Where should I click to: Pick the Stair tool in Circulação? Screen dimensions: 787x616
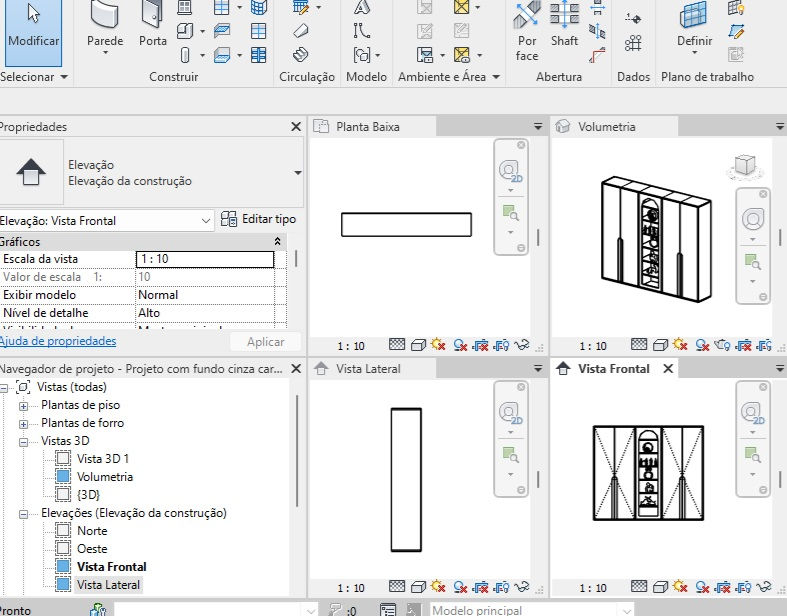pos(301,55)
